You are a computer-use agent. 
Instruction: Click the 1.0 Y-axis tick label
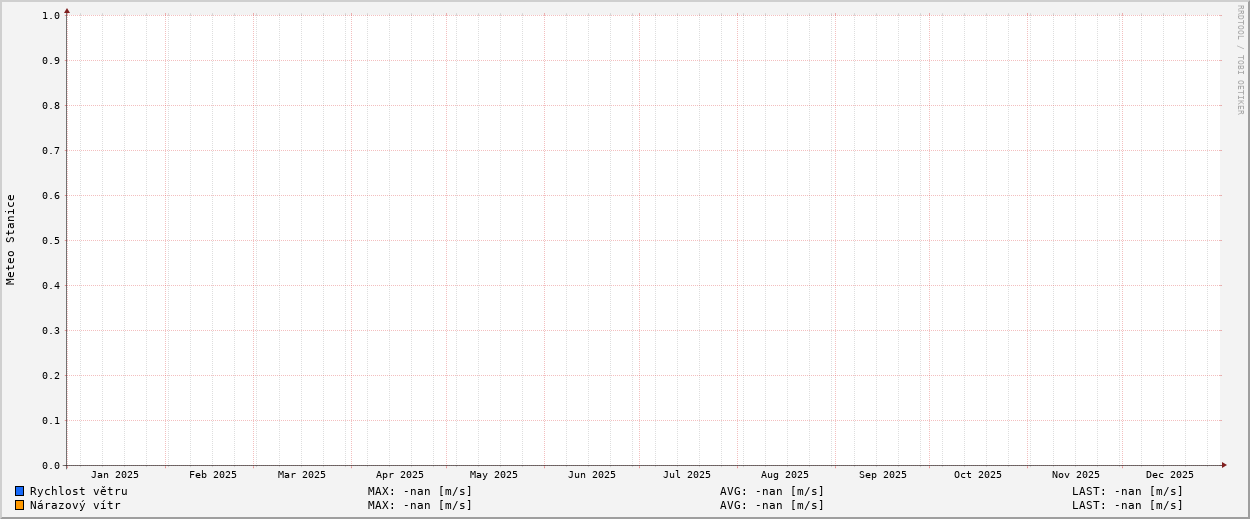point(51,15)
